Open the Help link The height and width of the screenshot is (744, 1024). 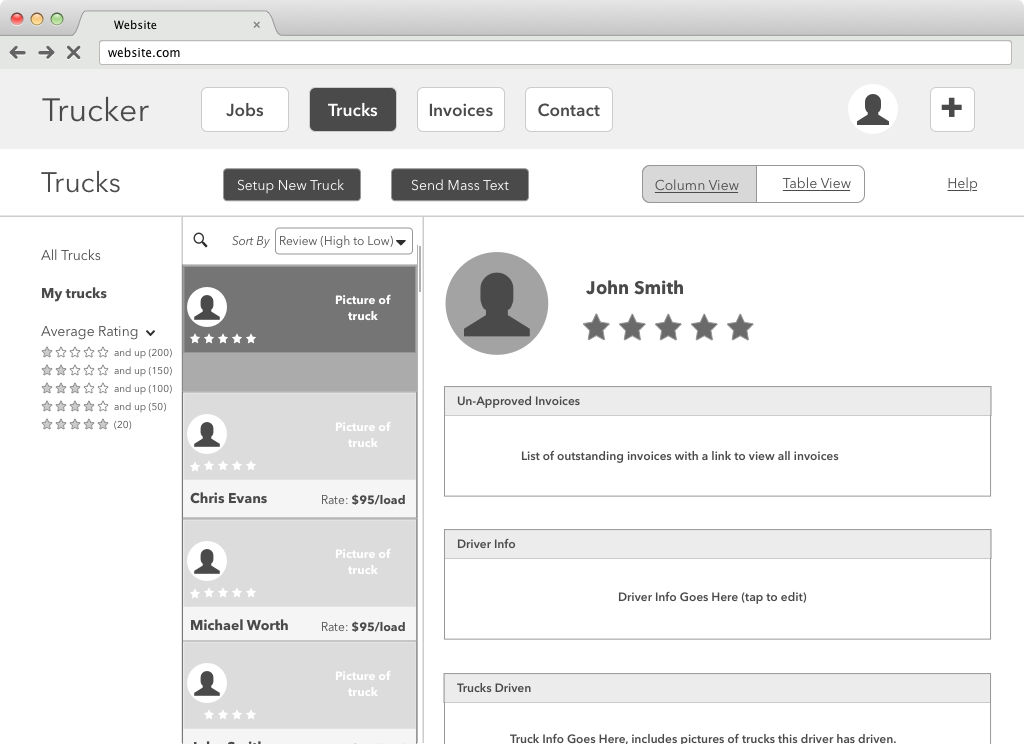pos(962,184)
